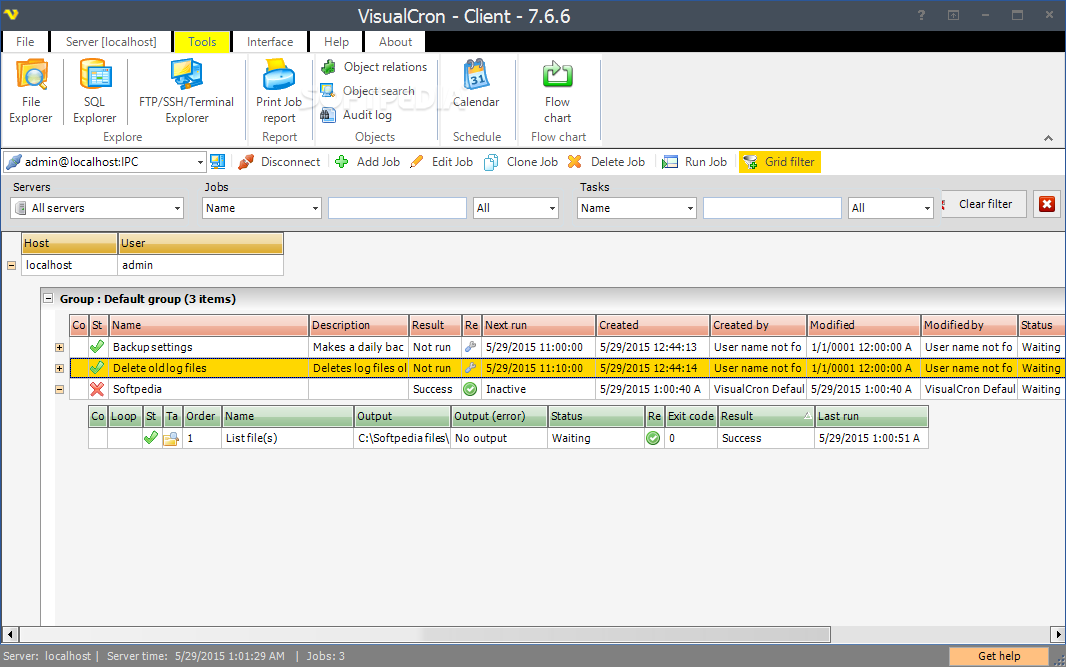Click the Jobs filter text field

point(397,208)
